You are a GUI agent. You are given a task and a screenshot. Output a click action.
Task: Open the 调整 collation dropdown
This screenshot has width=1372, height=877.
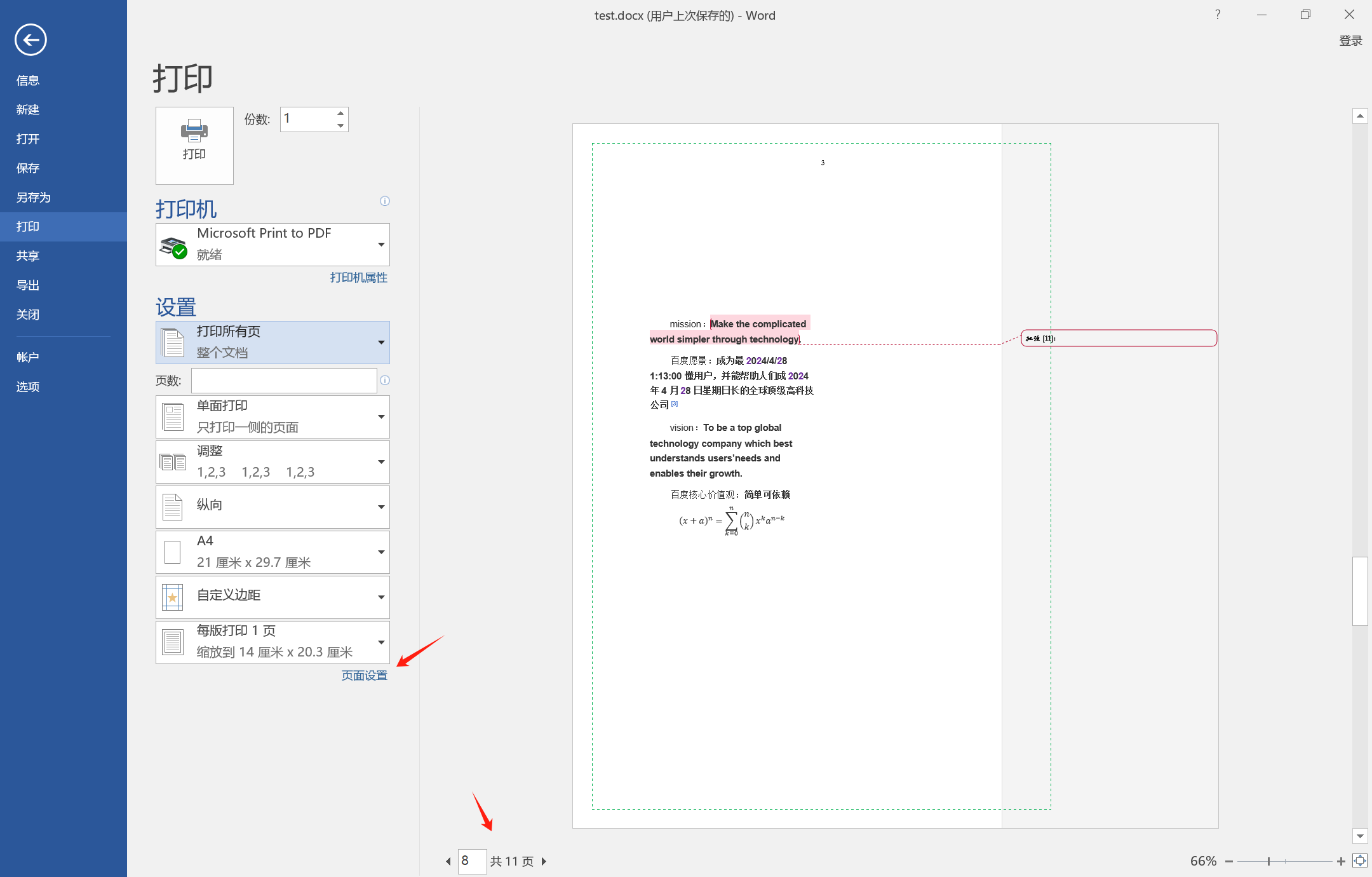point(272,462)
